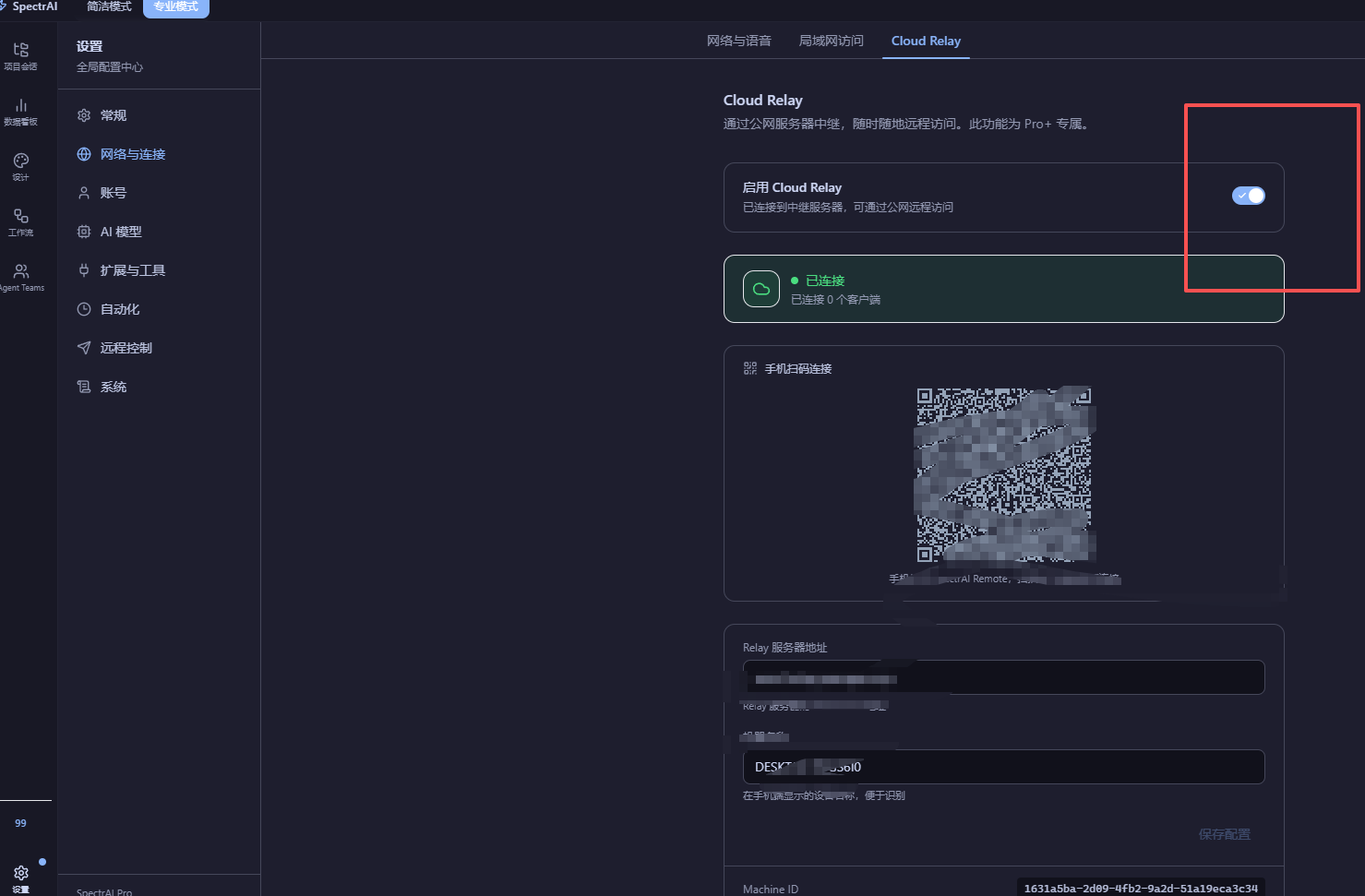Open the 局域网访问 tab
This screenshot has width=1365, height=896.
tap(832, 41)
